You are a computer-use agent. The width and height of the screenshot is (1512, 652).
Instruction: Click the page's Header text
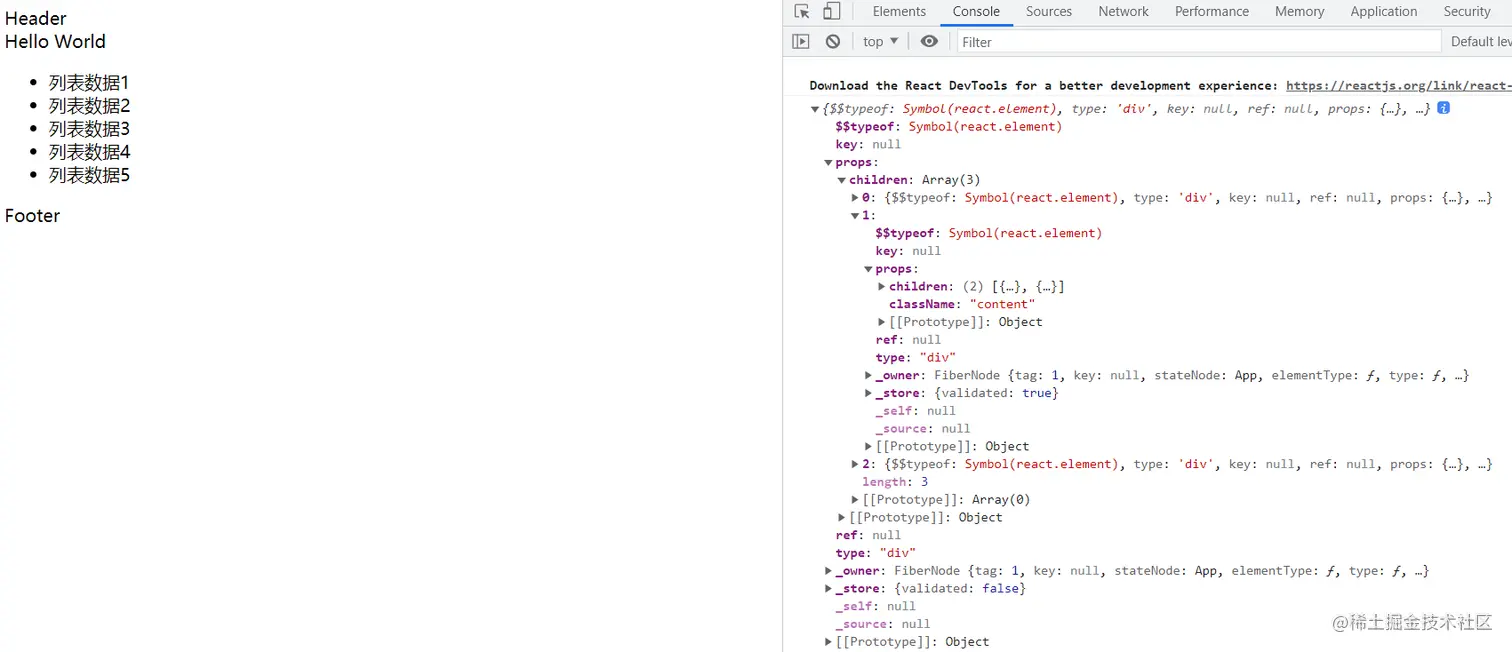36,18
